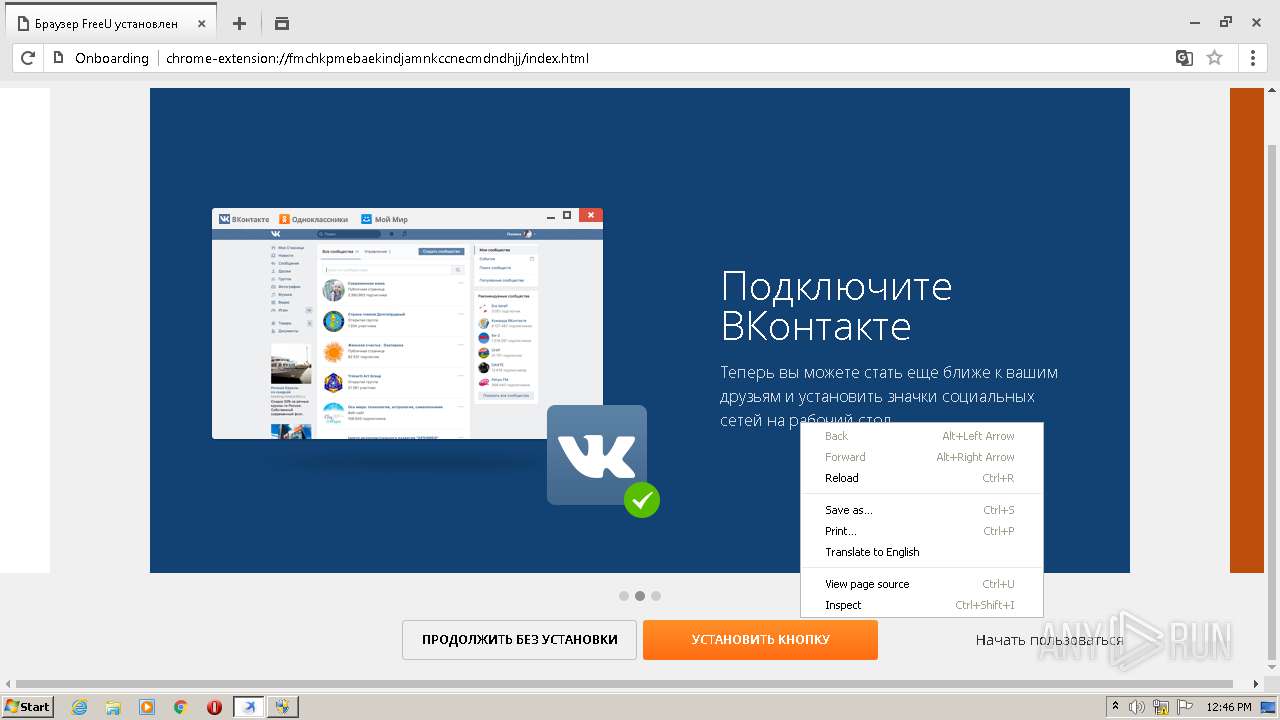The image size is (1280, 720).
Task: Open Google Chrome from the taskbar
Action: [181, 707]
